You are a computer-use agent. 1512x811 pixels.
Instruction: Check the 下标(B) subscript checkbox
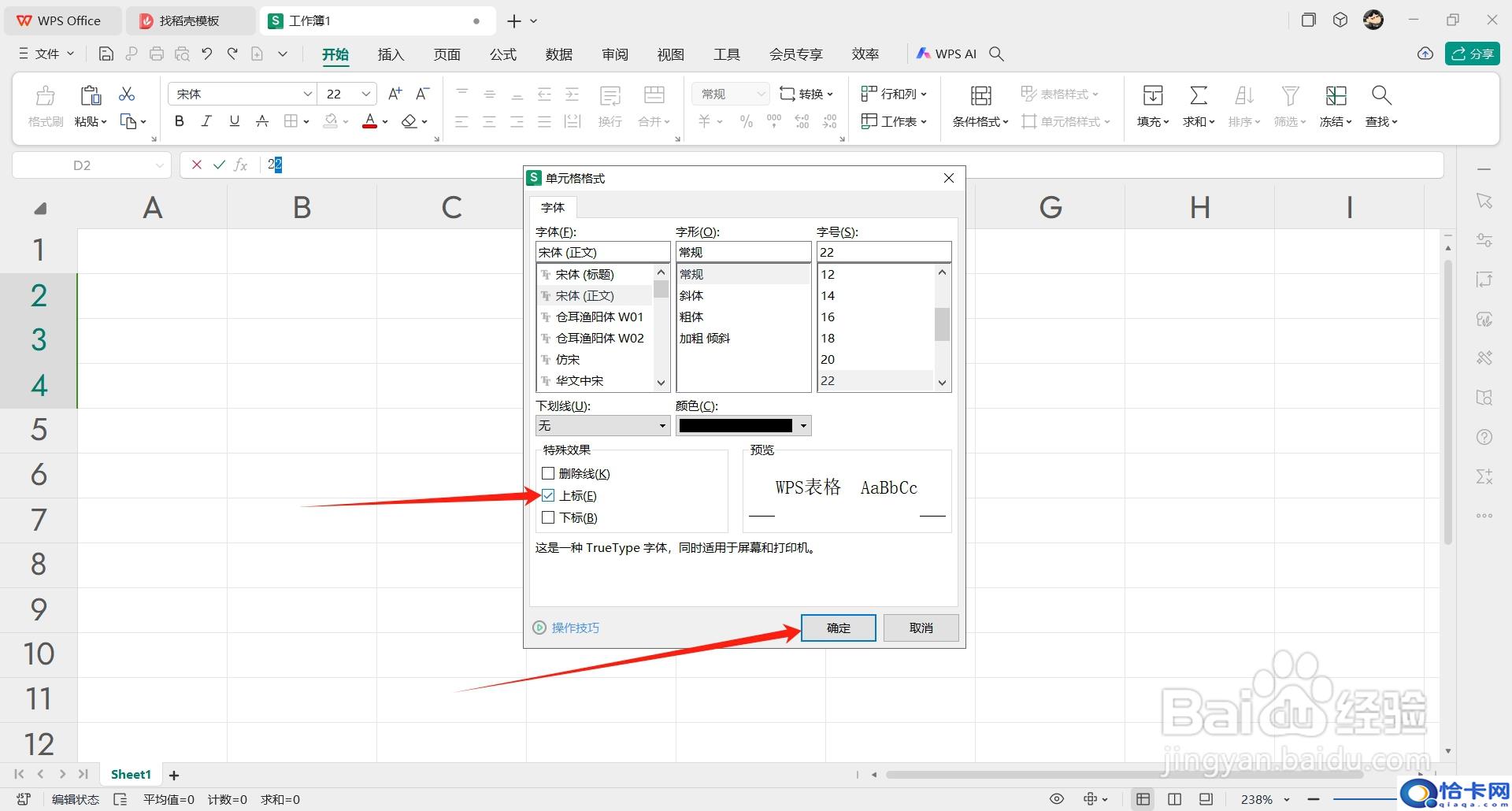pyautogui.click(x=548, y=517)
